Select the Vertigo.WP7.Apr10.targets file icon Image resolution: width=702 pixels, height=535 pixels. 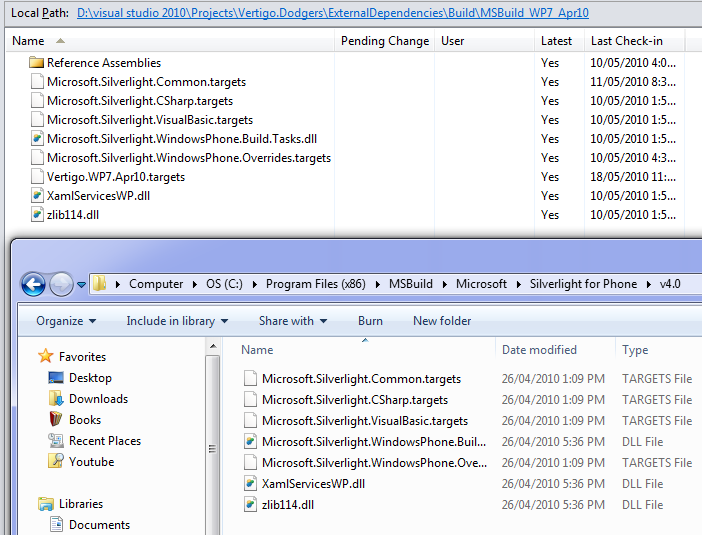38,177
